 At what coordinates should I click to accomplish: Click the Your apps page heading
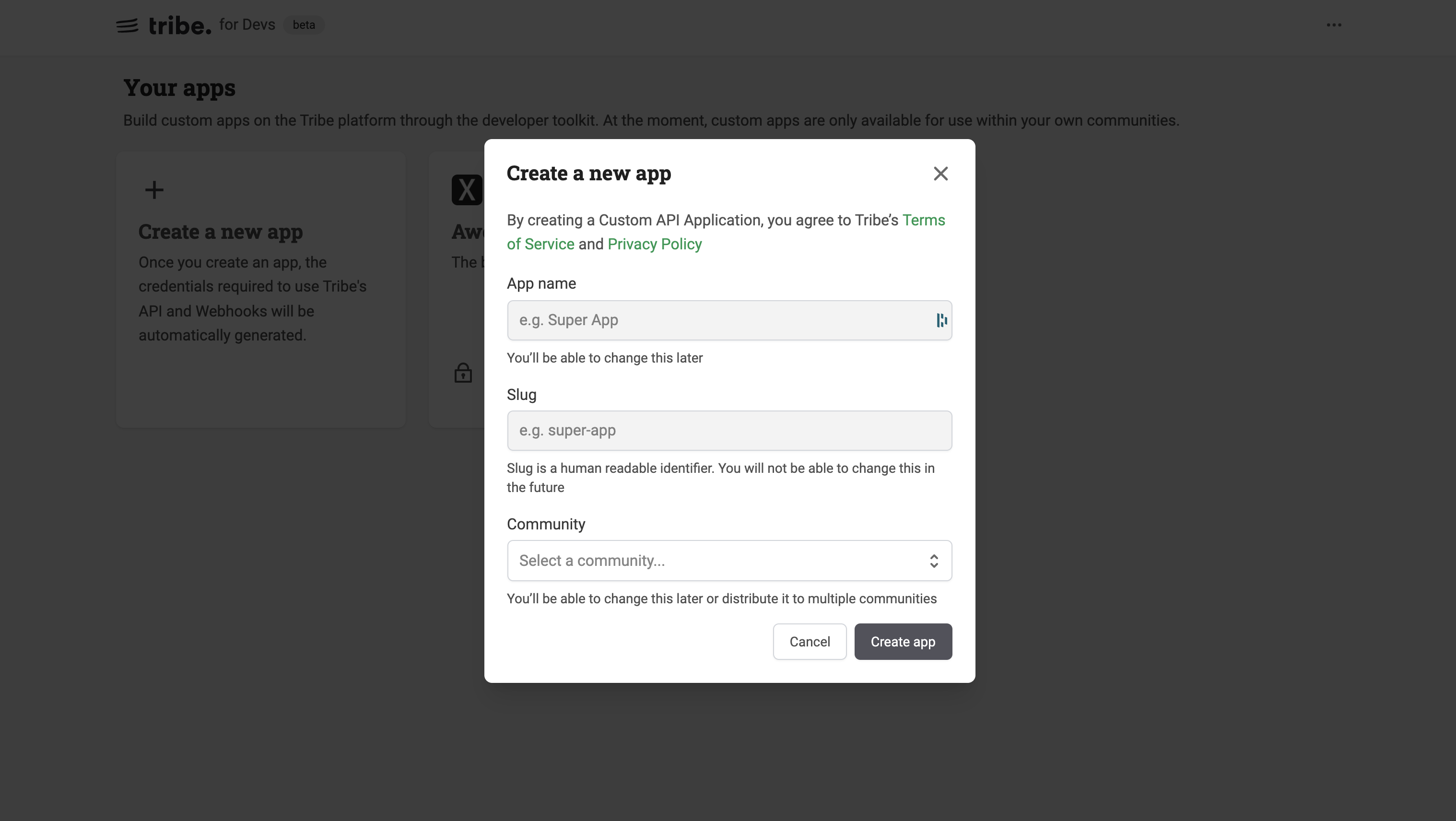179,88
